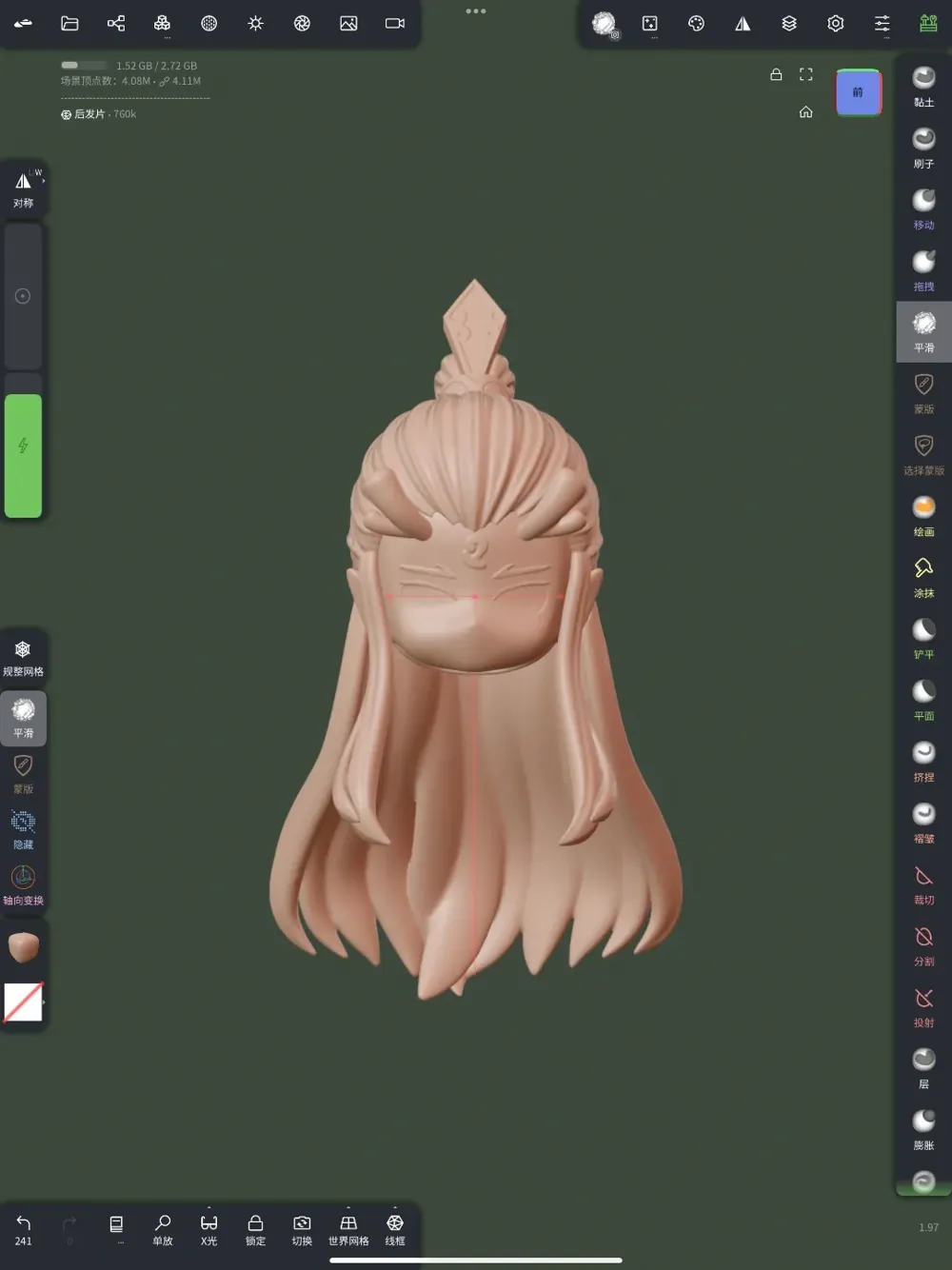Open the Files folder menu
This screenshot has width=952, height=1270.
69,24
